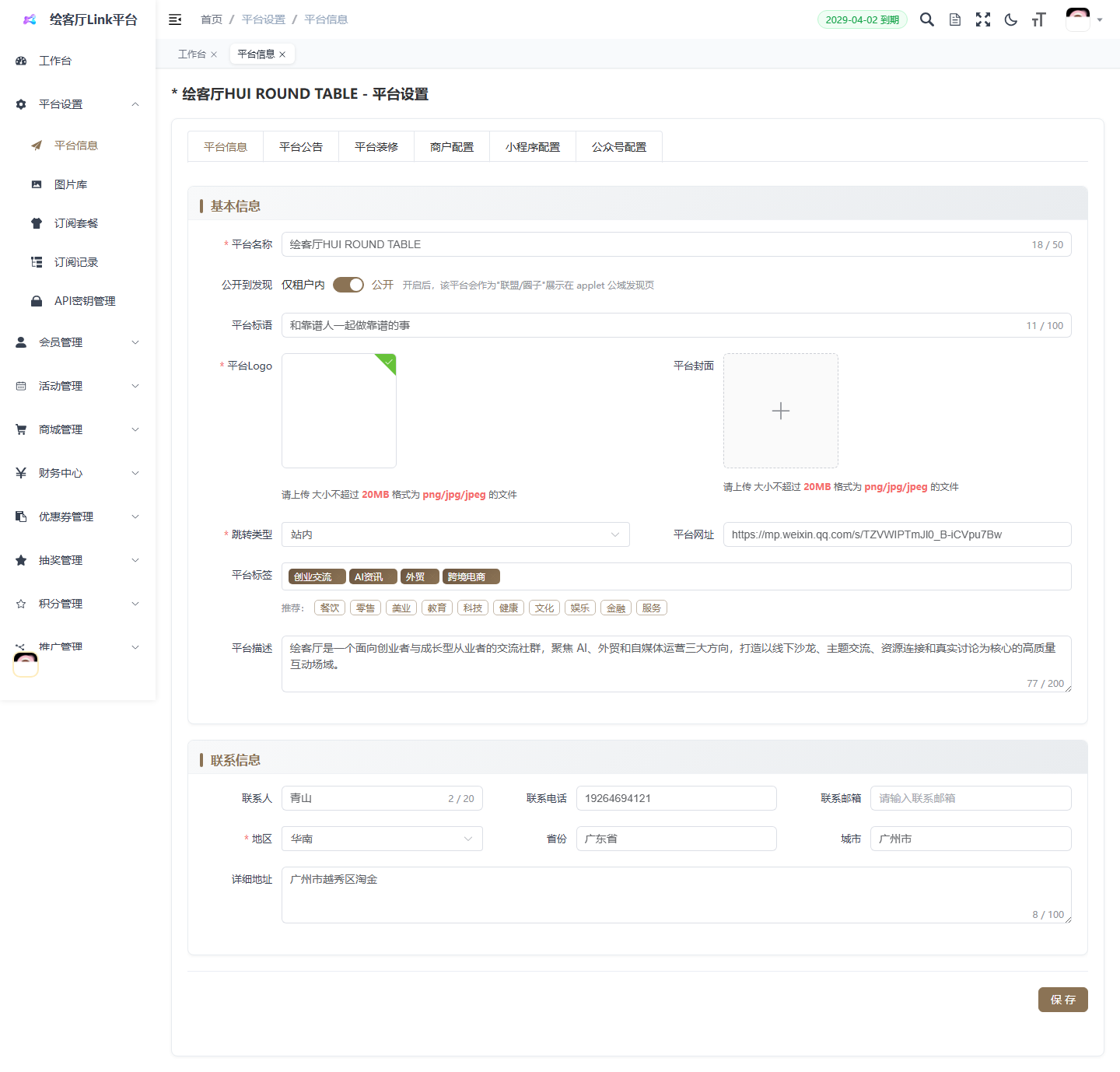The height and width of the screenshot is (1072, 1120).
Task: Add the recommended 教育 tag
Action: [x=437, y=608]
